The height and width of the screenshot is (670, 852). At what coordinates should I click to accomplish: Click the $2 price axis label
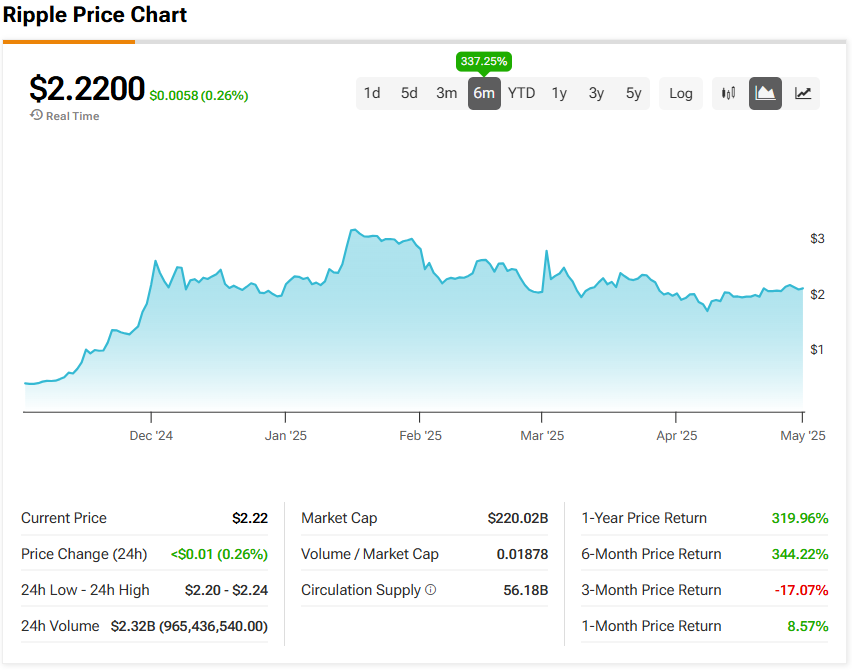pos(817,295)
